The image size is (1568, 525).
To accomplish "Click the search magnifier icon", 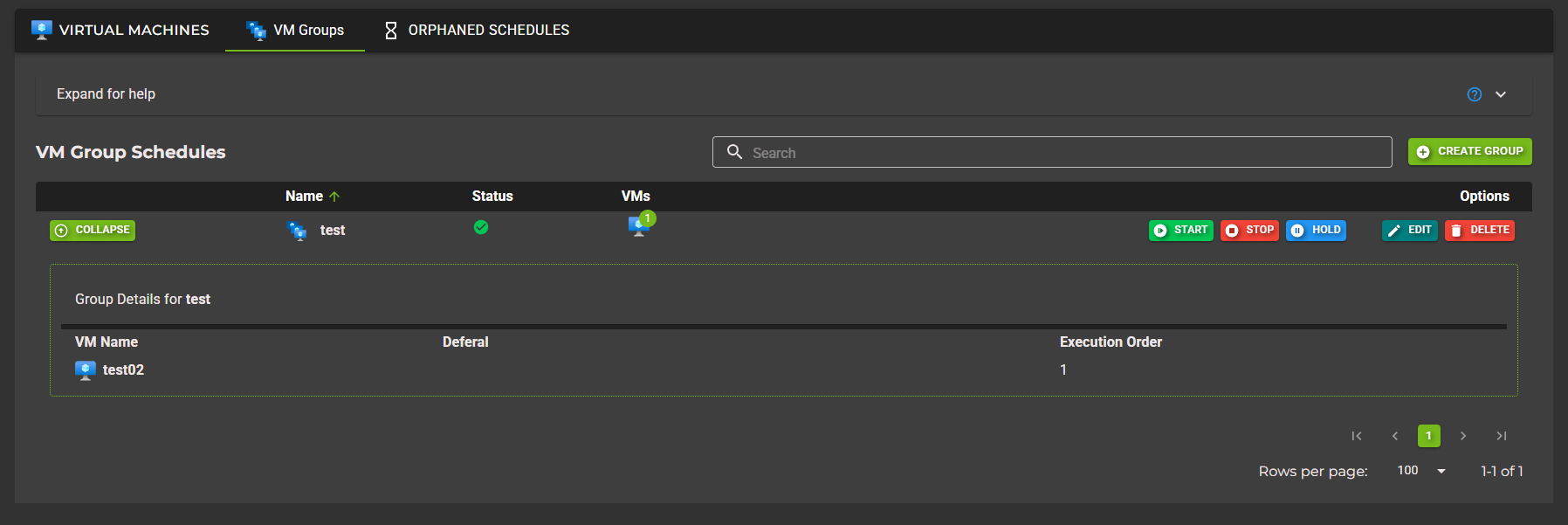I will pyautogui.click(x=735, y=152).
